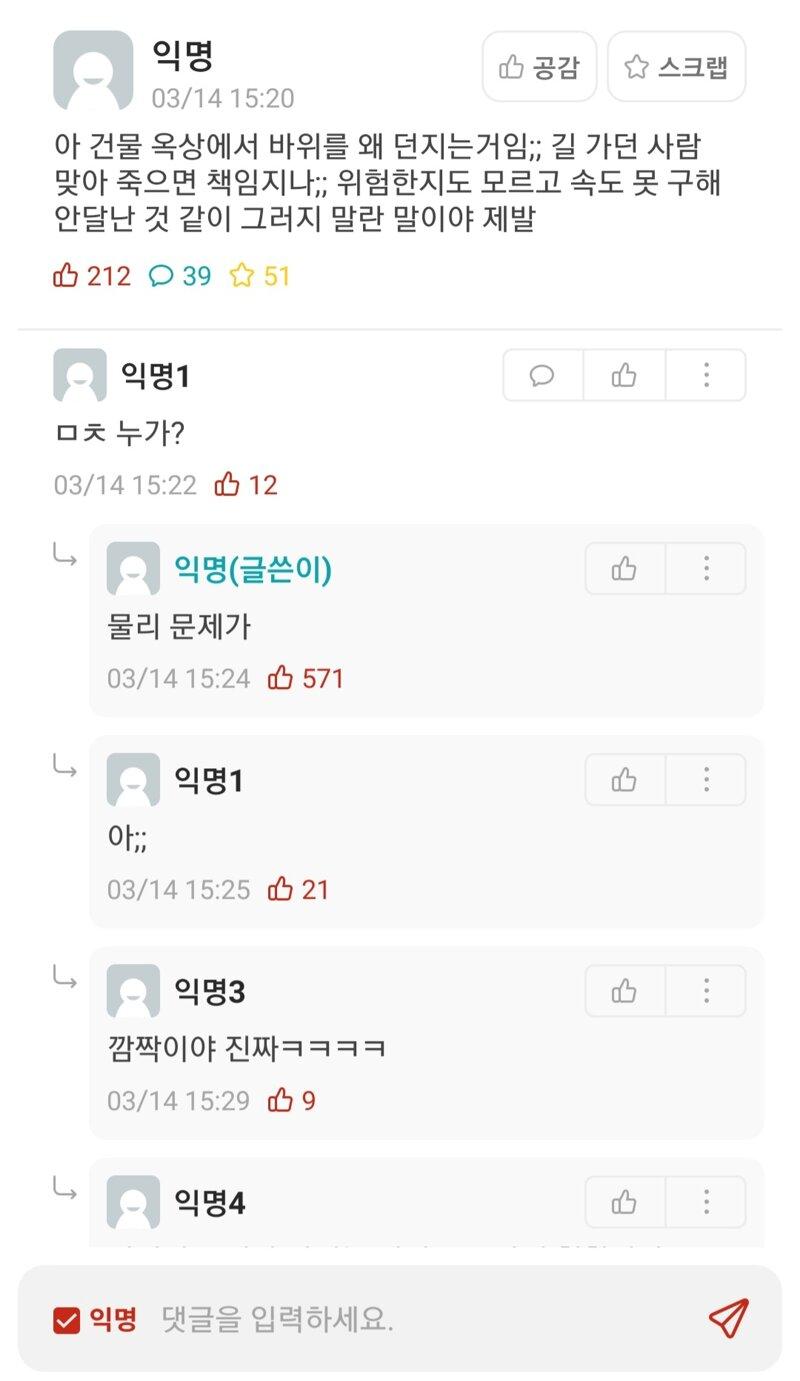Like 익명1's top-level comment via the thumbs-up button
Image resolution: width=800 pixels, height=1381 pixels.
pyautogui.click(x=624, y=375)
